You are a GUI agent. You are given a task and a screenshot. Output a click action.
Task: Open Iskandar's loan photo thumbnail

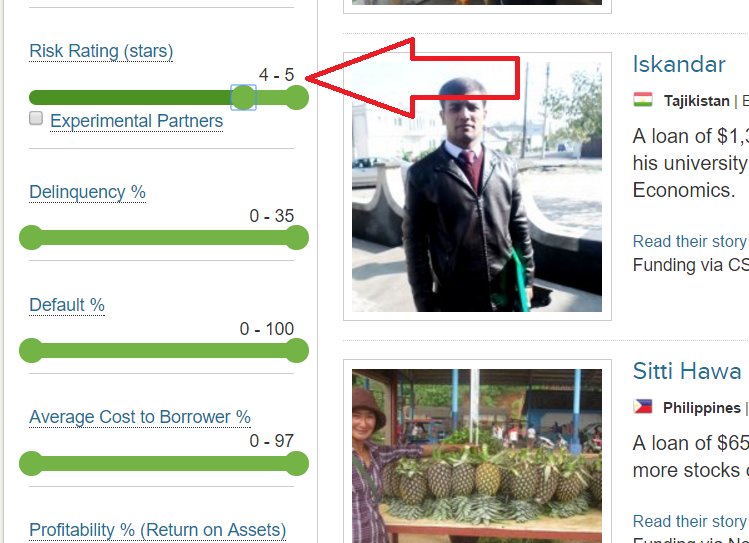click(x=477, y=187)
